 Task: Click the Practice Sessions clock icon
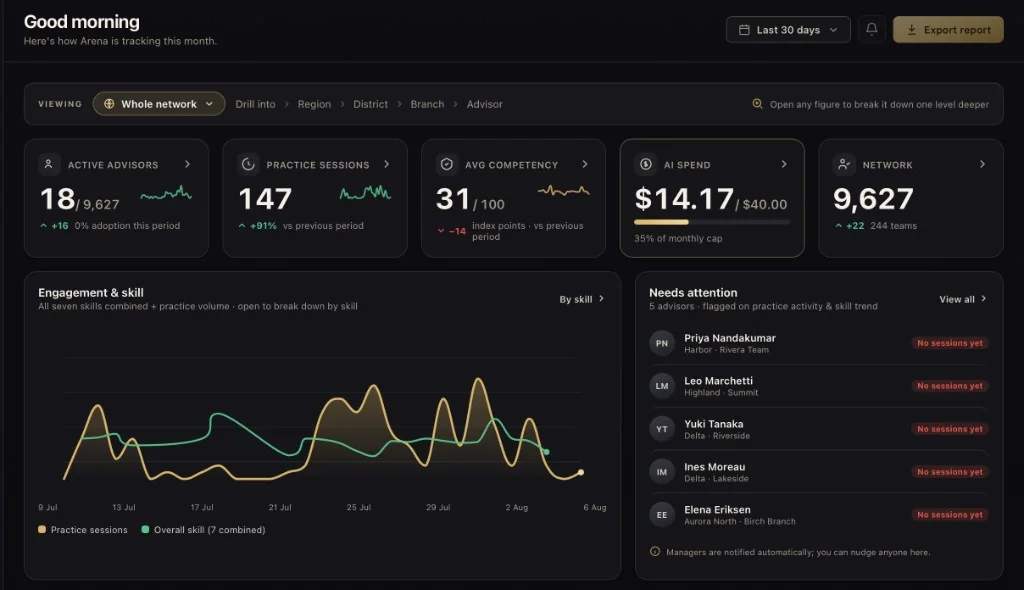tap(248, 165)
